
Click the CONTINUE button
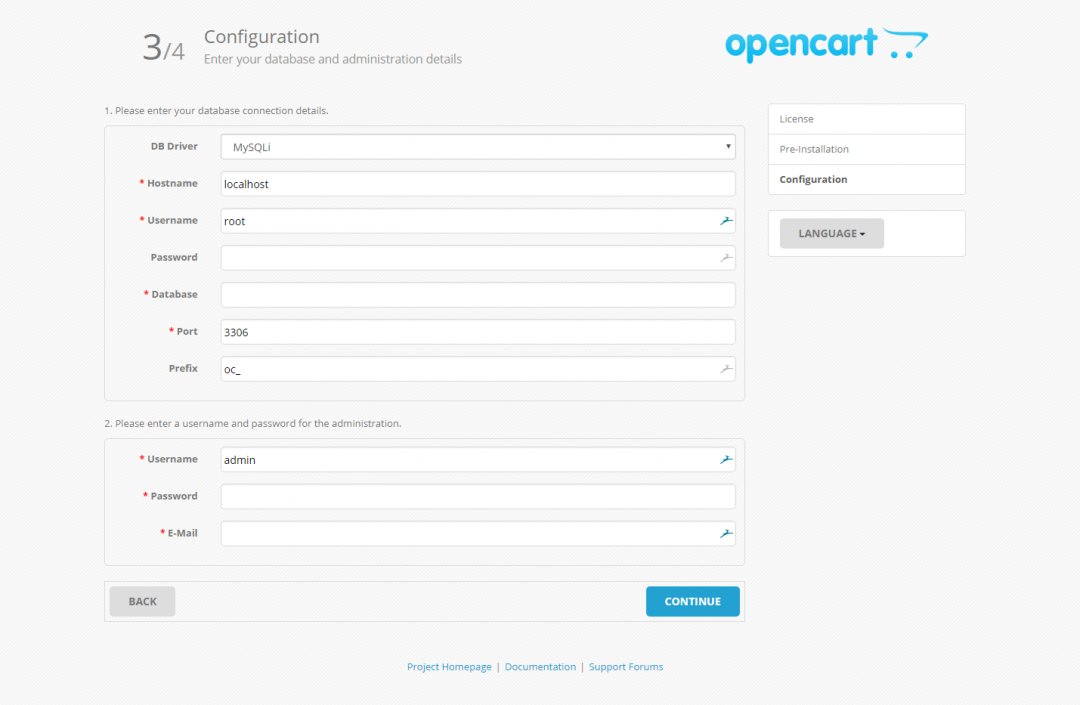click(x=692, y=601)
